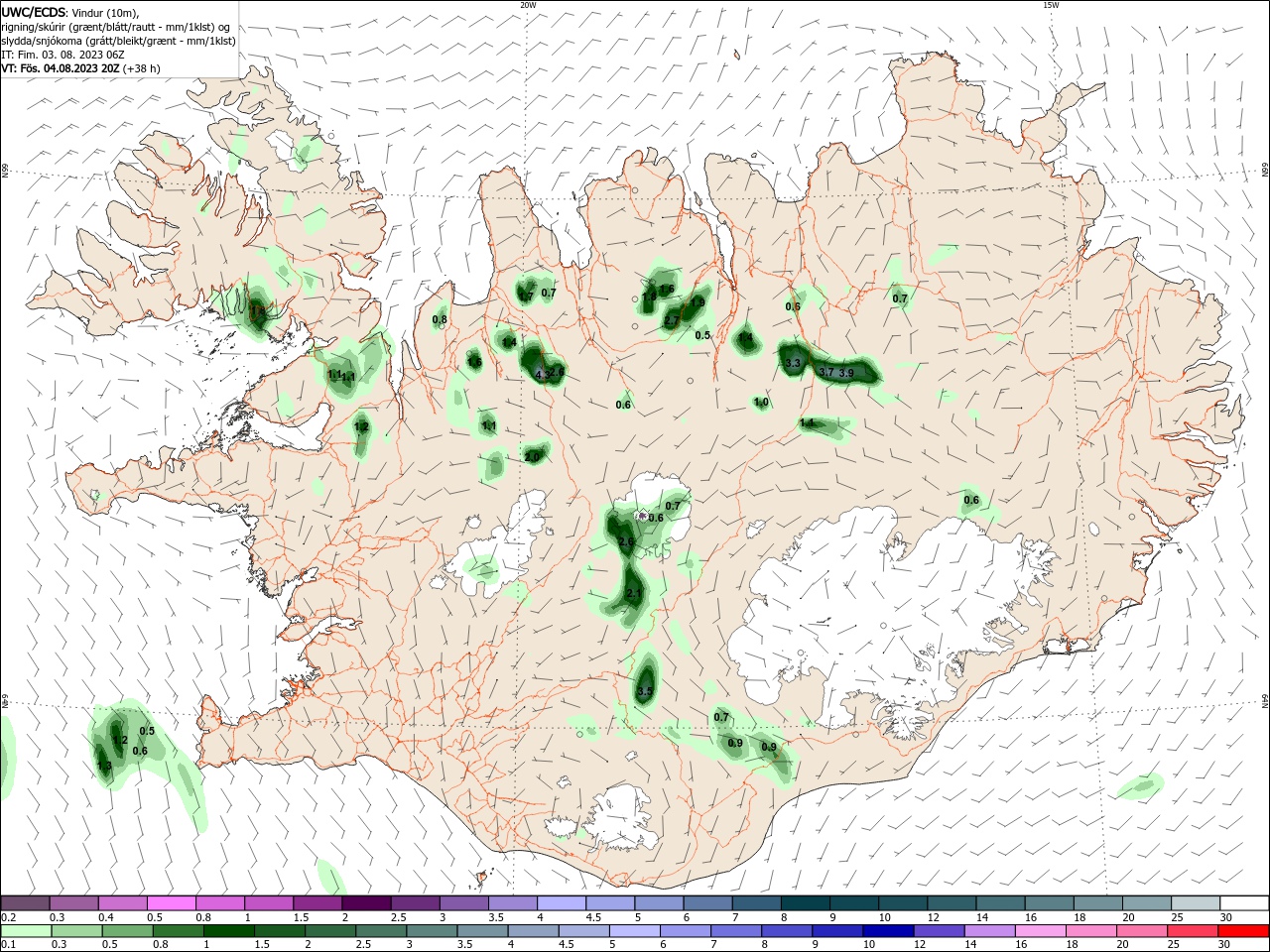Select the red 30 mm swatch in rain scale

pyautogui.click(x=1244, y=931)
